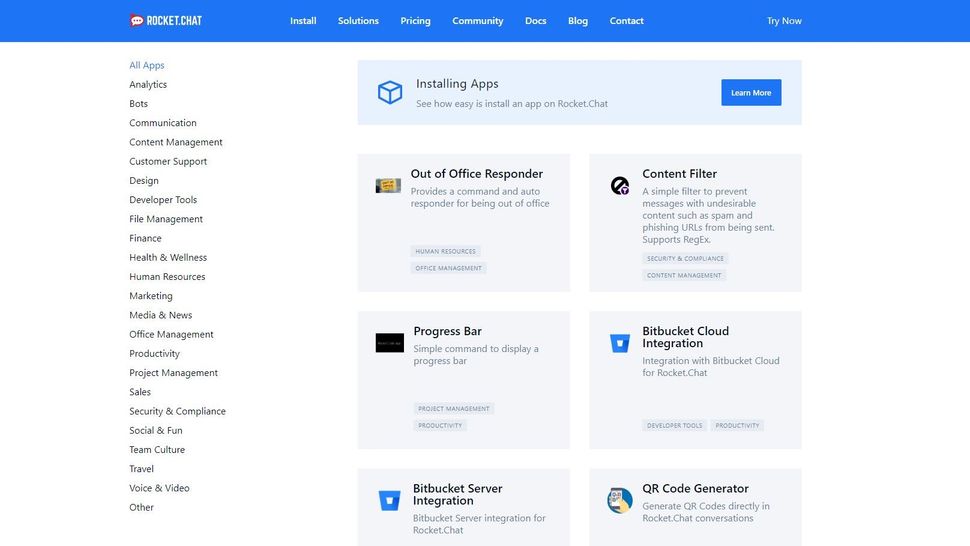Open the Bitbucket Server Integration icon
This screenshot has height=546, width=970.
(390, 500)
